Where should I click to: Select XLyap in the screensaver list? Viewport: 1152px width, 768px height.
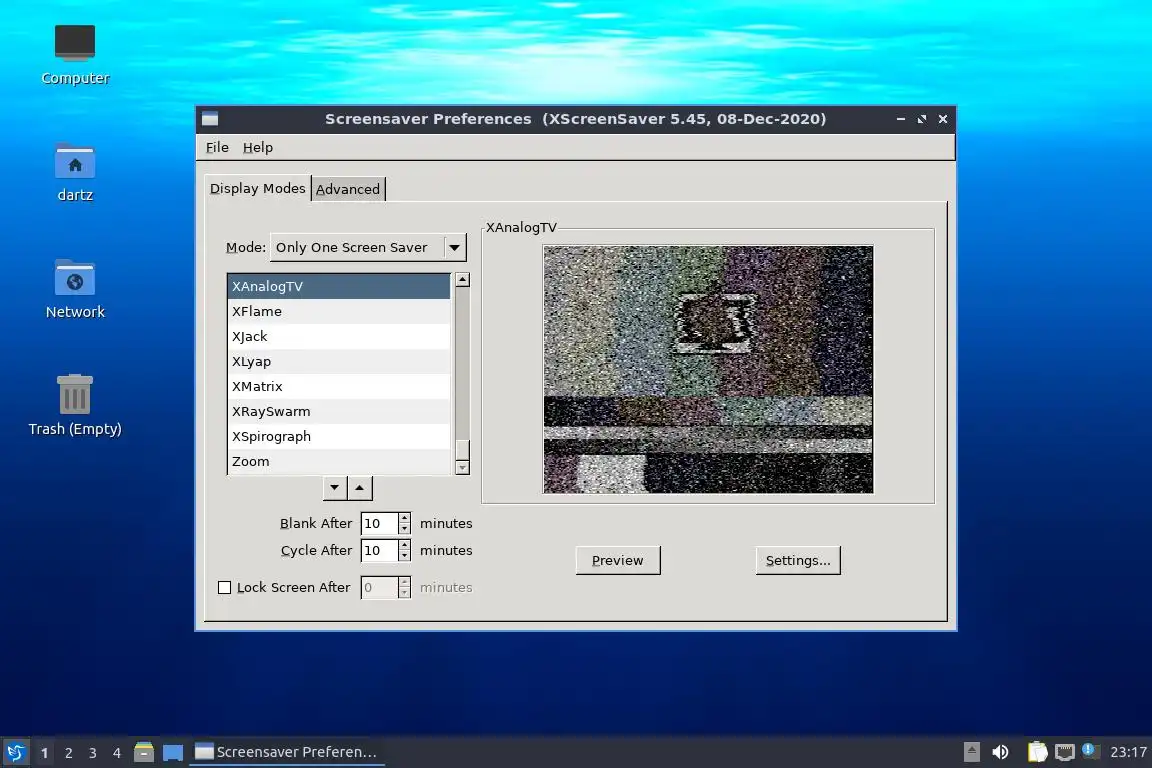click(x=339, y=362)
